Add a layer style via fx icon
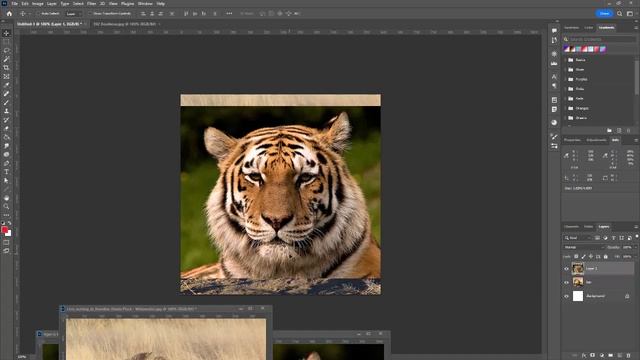This screenshot has width=640, height=360. coord(584,355)
